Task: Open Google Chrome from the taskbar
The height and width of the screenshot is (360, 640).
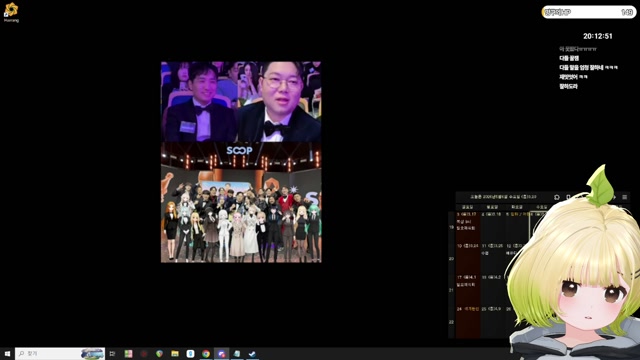Action: click(206, 353)
